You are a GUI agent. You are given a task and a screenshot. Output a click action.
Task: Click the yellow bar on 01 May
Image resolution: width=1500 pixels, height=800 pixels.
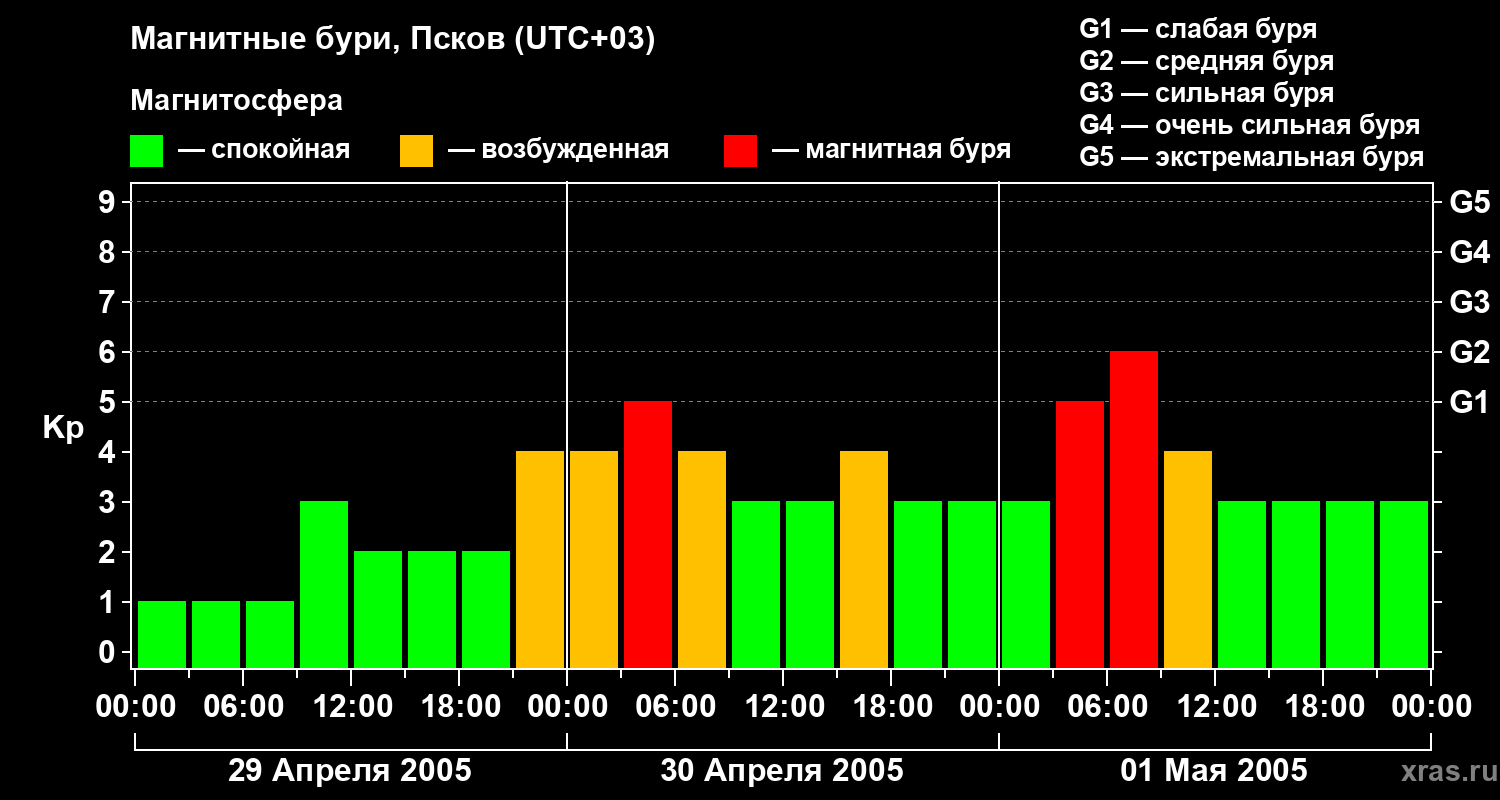(x=1188, y=559)
